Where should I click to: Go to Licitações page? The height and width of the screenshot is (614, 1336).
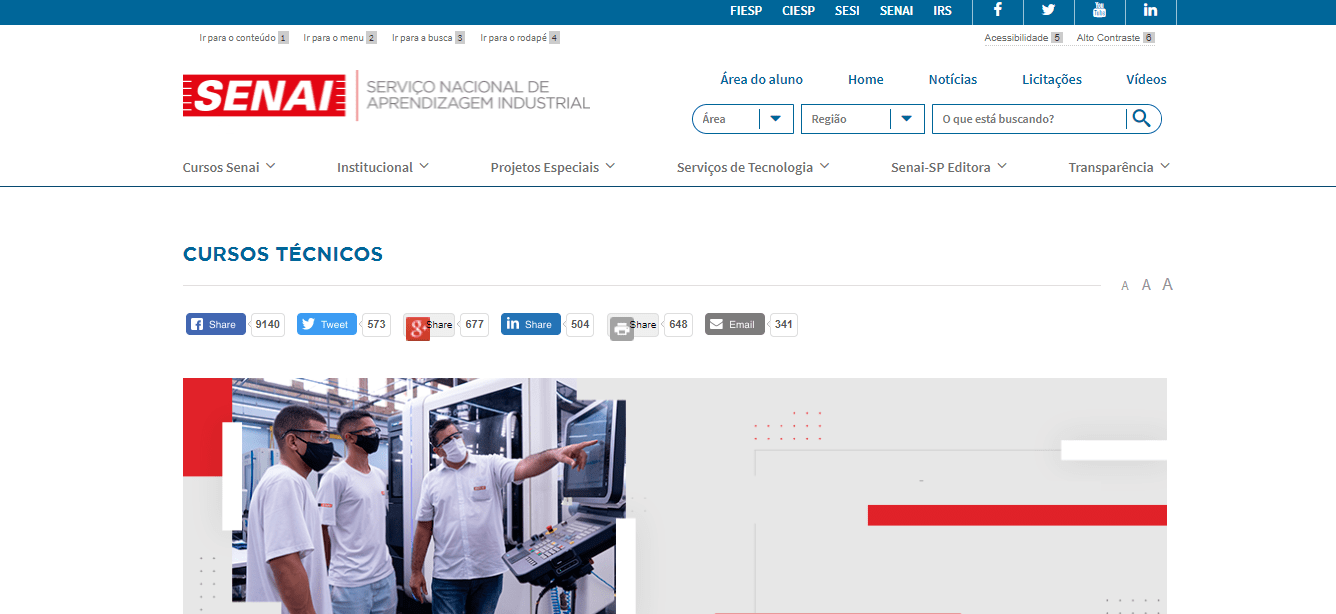(1051, 79)
